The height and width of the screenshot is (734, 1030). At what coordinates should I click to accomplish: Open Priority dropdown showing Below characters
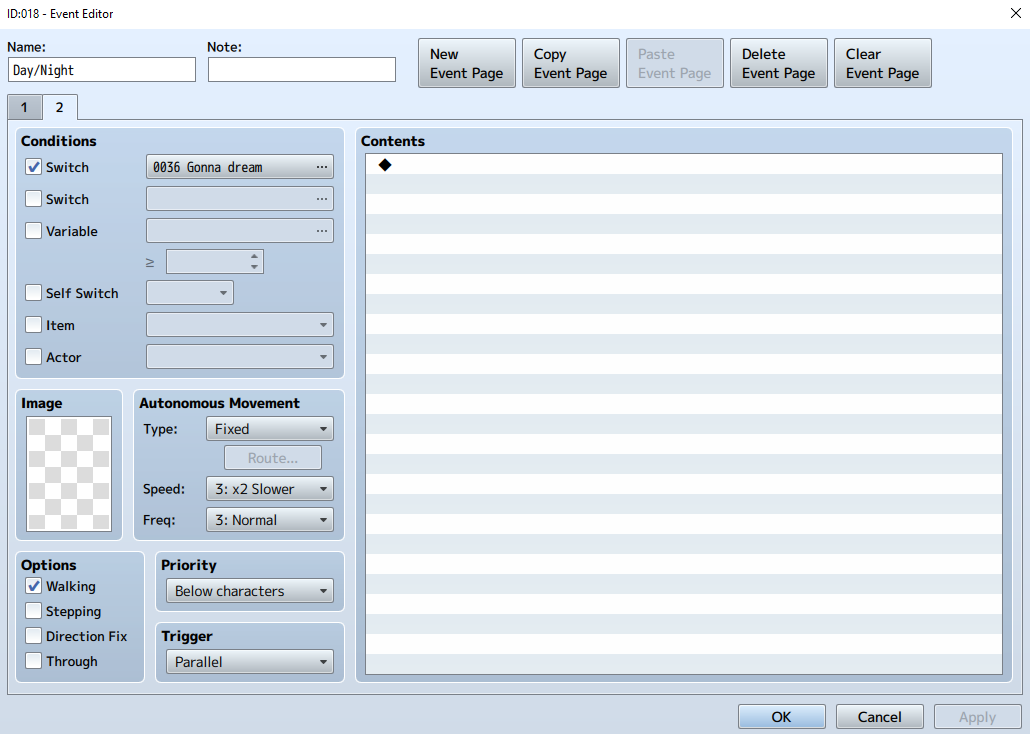tap(250, 591)
